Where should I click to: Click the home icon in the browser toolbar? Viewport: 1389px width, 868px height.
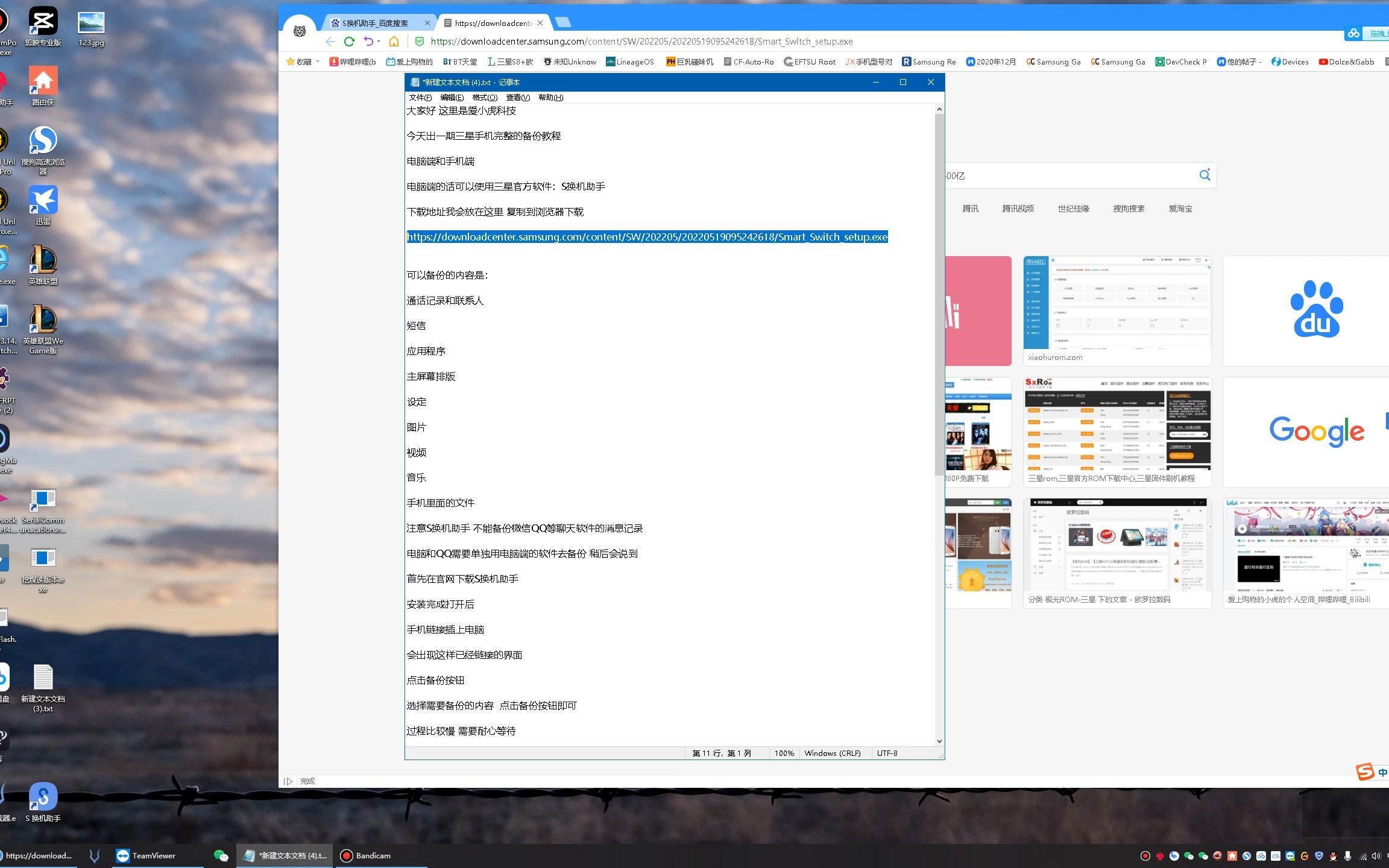click(x=394, y=42)
